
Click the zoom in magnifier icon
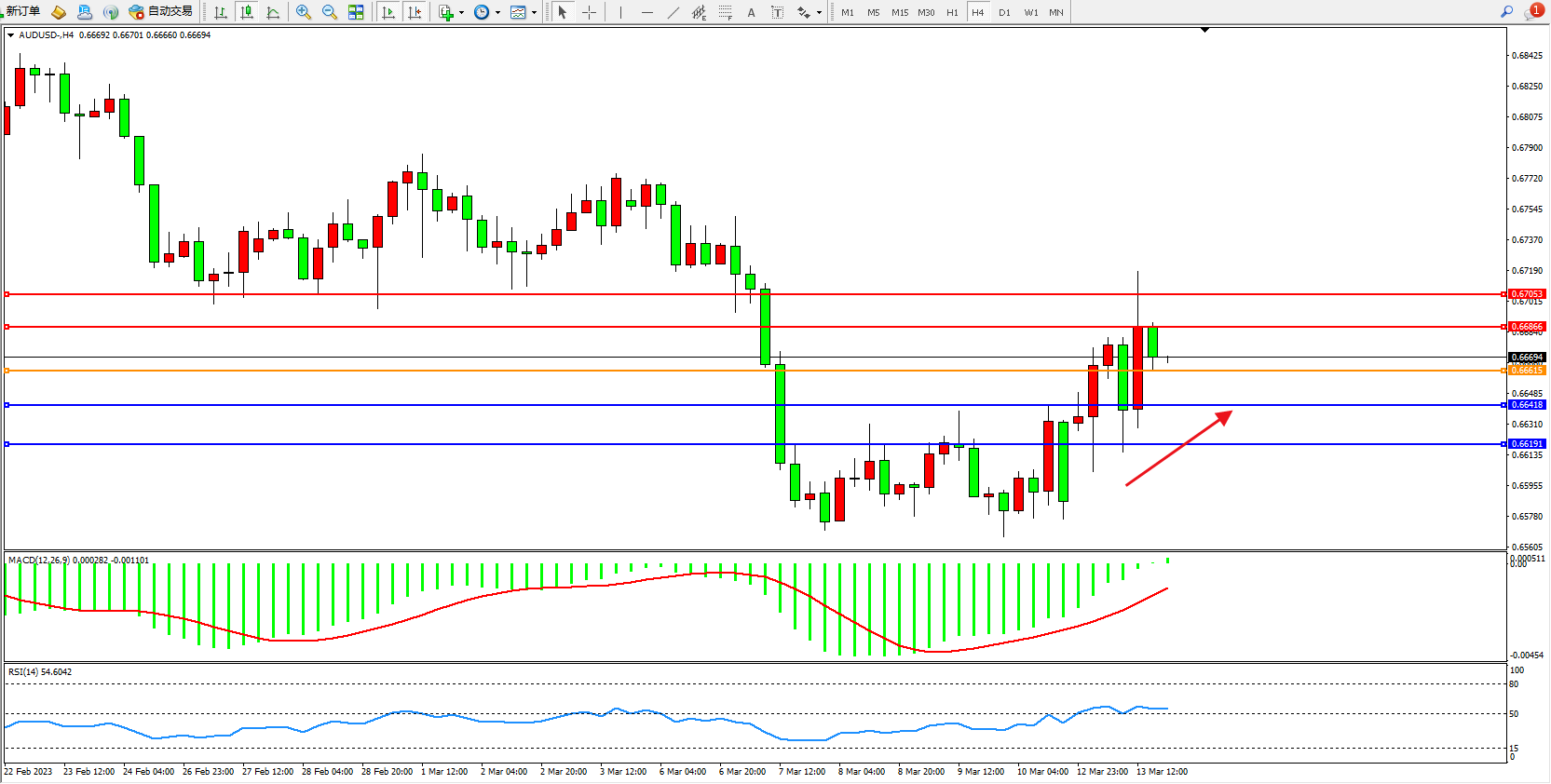click(303, 12)
